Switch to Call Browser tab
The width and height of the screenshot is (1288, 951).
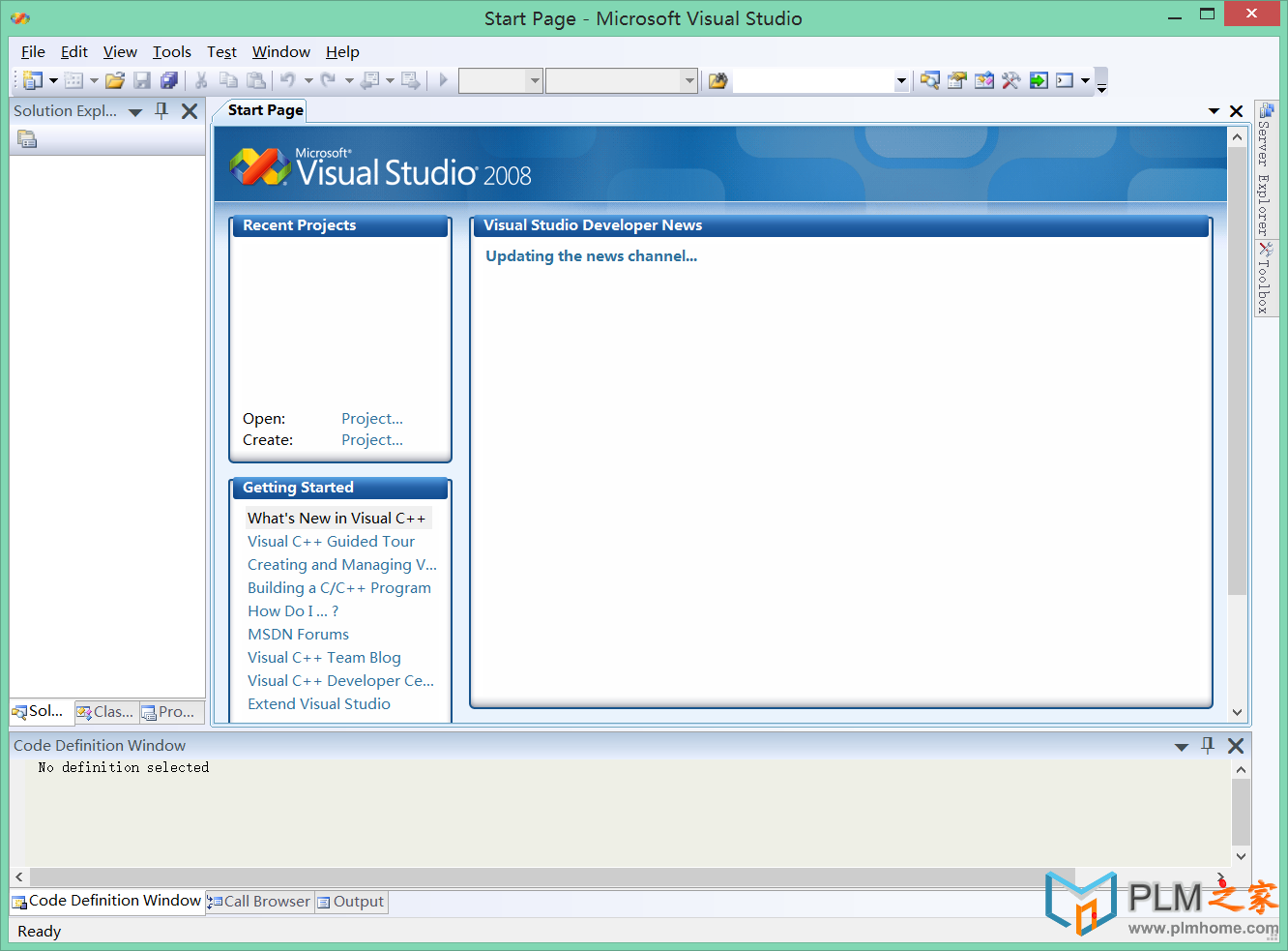[259, 901]
